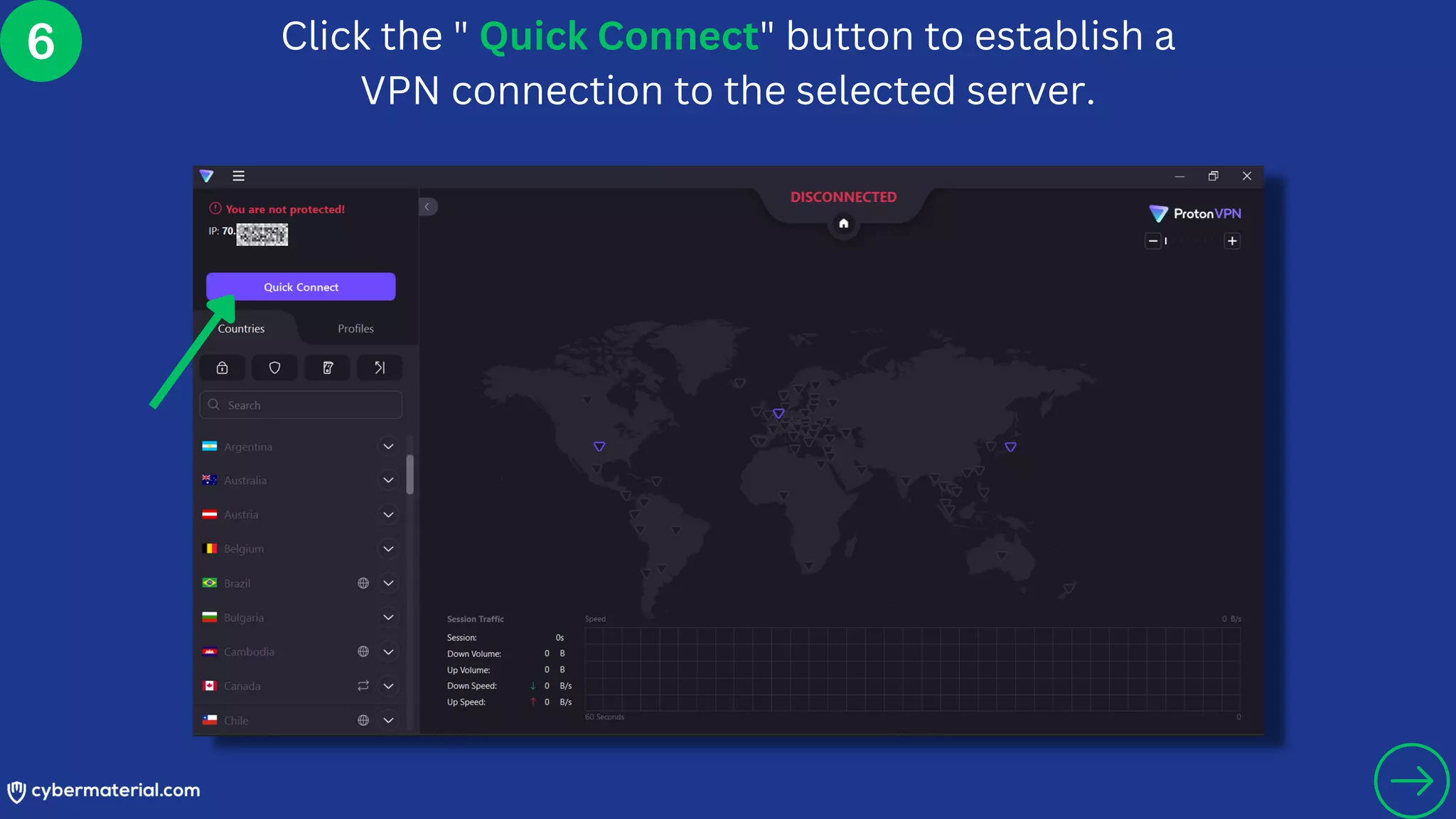The image size is (1456, 819).
Task: Expand Bulgaria server list
Action: click(x=388, y=617)
